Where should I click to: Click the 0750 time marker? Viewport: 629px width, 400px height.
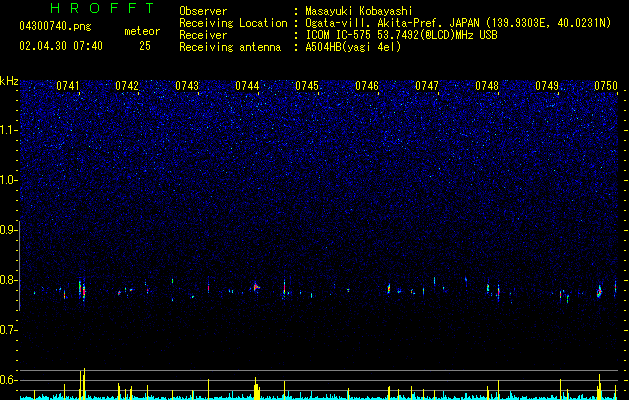click(x=606, y=86)
